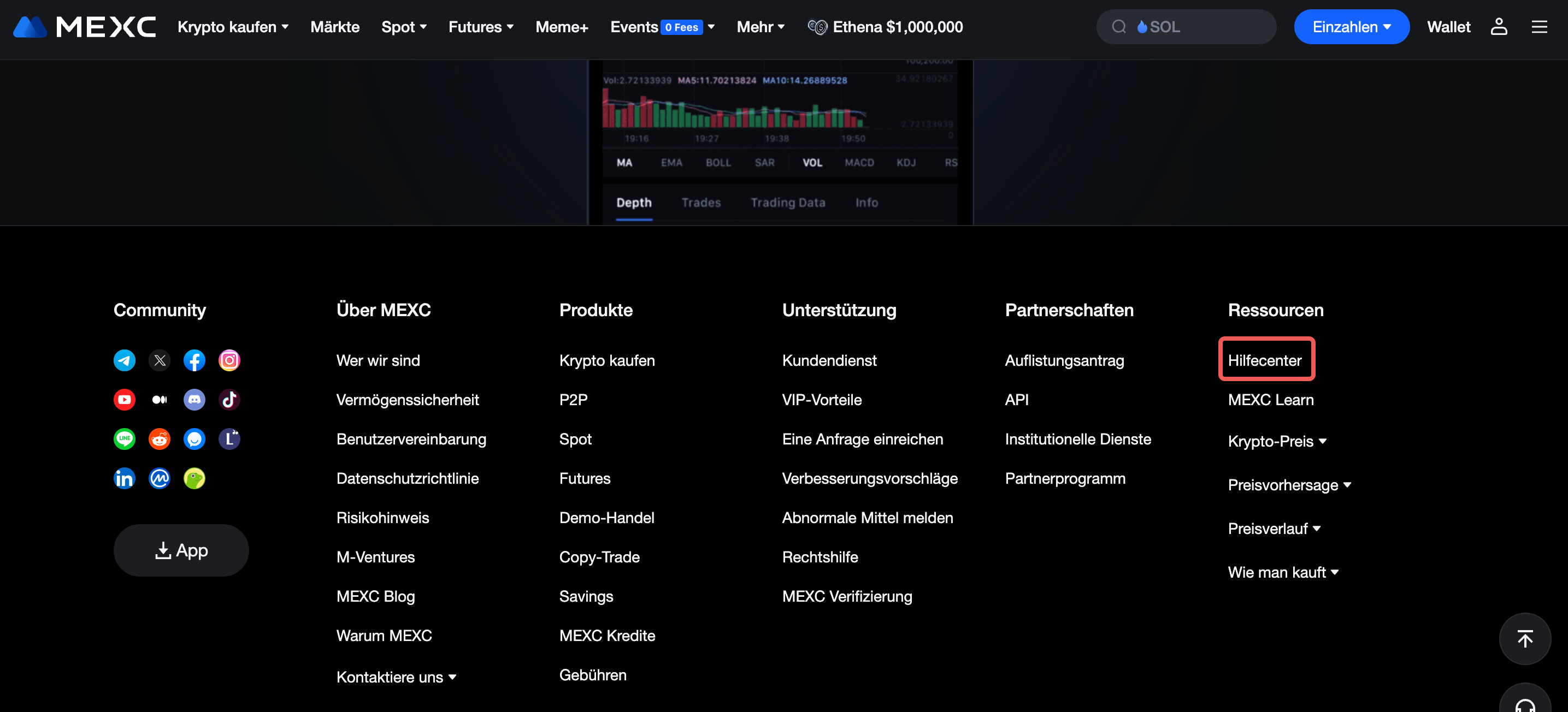1568x712 pixels.
Task: Click the back-to-top arrow button
Action: (x=1525, y=638)
